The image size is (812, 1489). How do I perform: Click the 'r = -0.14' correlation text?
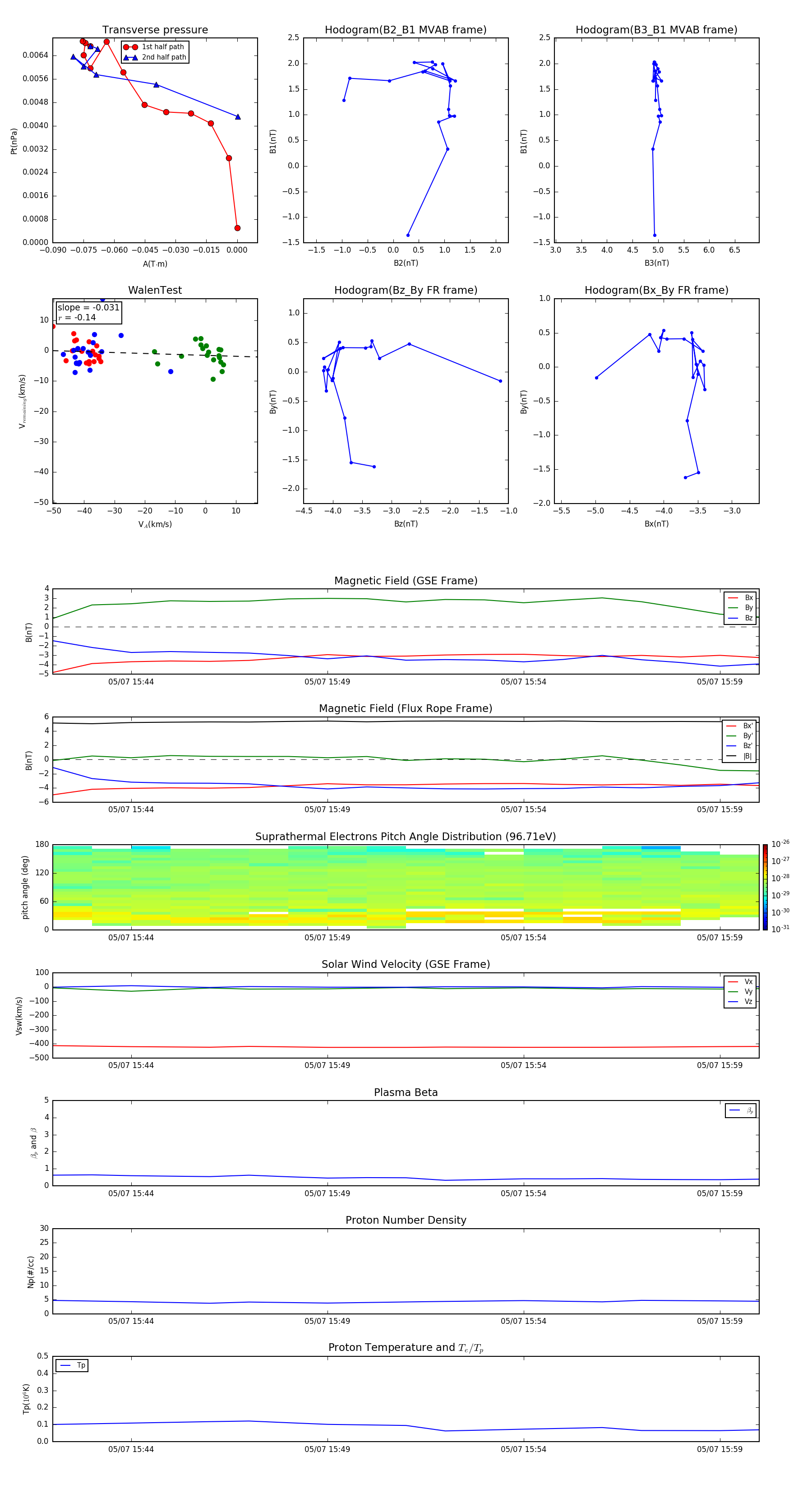pos(77,317)
